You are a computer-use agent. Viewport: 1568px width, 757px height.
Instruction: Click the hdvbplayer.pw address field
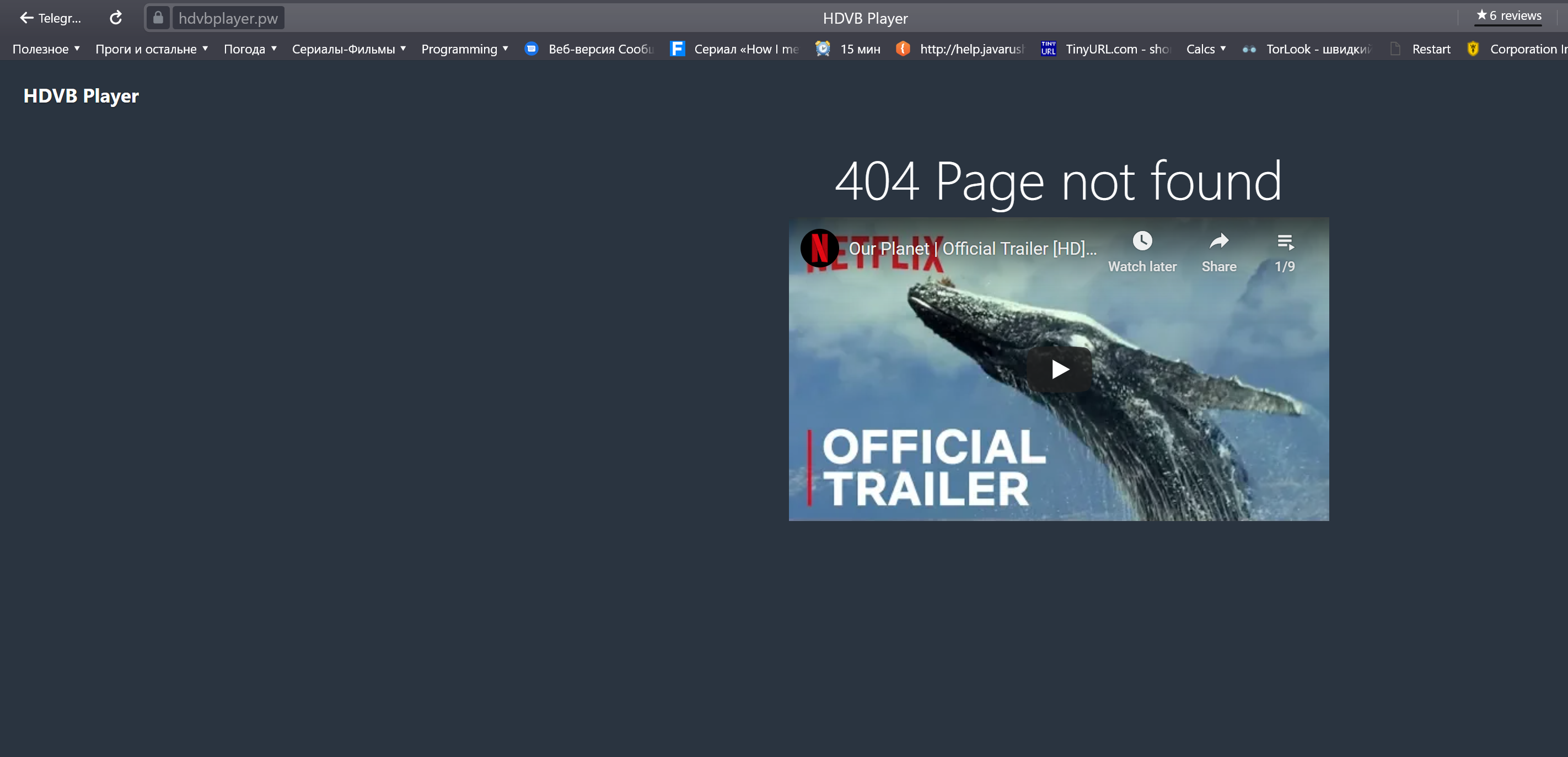pos(228,18)
